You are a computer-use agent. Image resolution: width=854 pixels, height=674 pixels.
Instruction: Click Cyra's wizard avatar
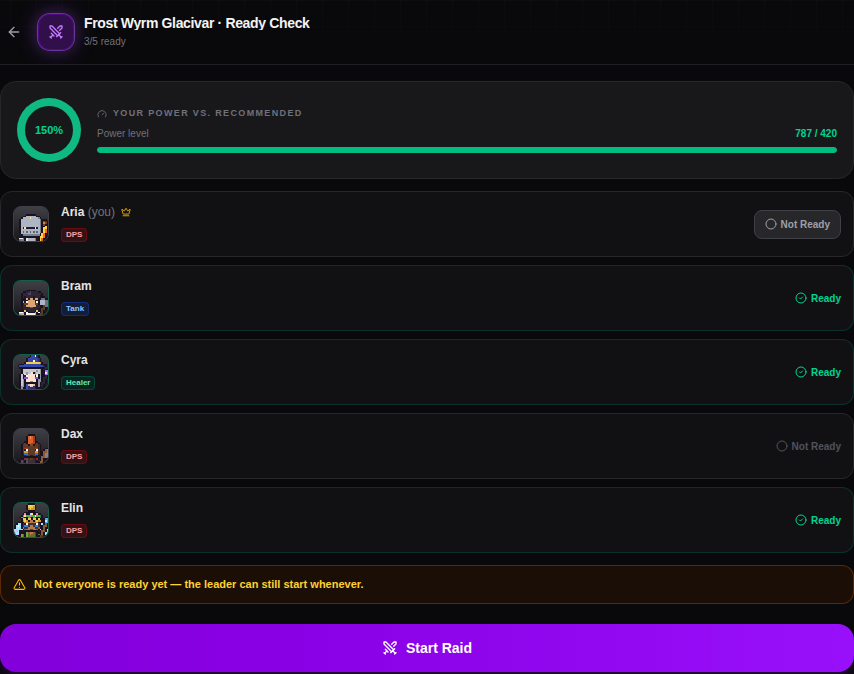click(x=31, y=372)
